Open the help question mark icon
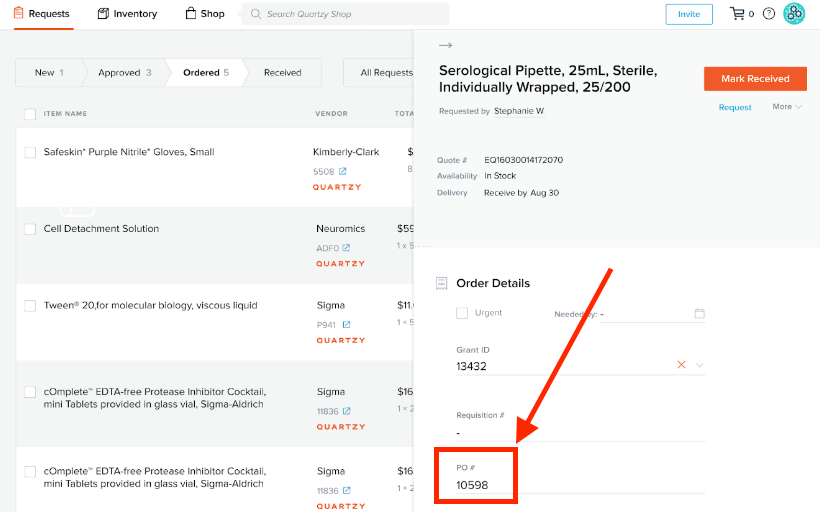 (768, 14)
